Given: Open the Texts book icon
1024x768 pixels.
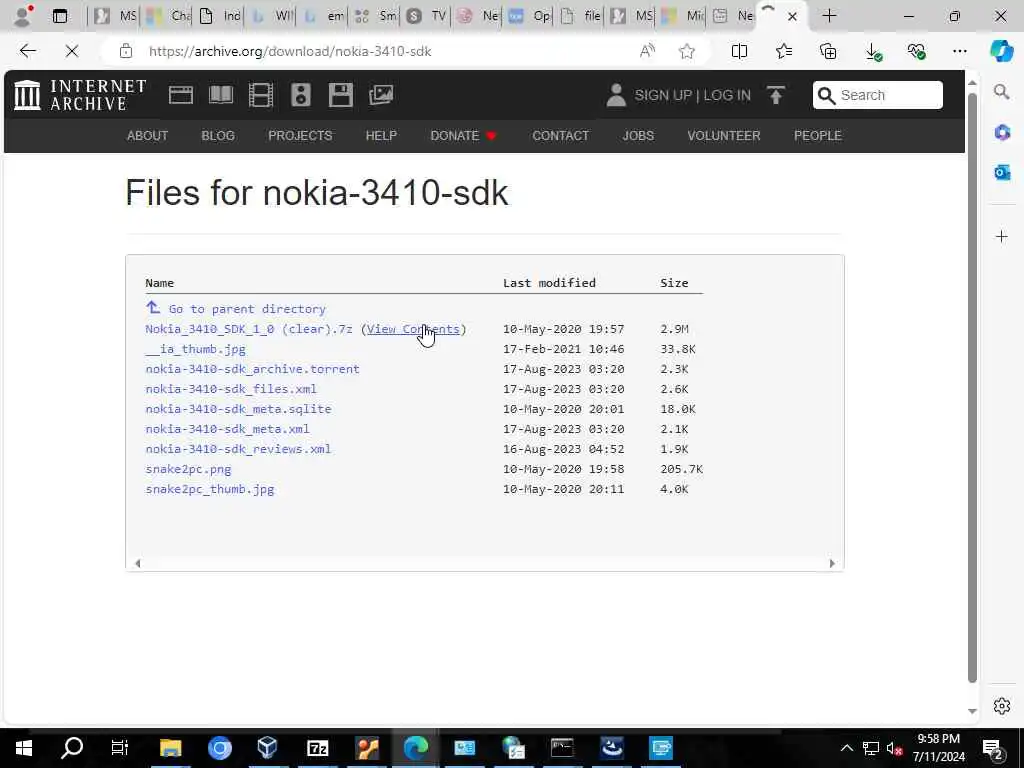Looking at the screenshot, I should click(x=221, y=95).
